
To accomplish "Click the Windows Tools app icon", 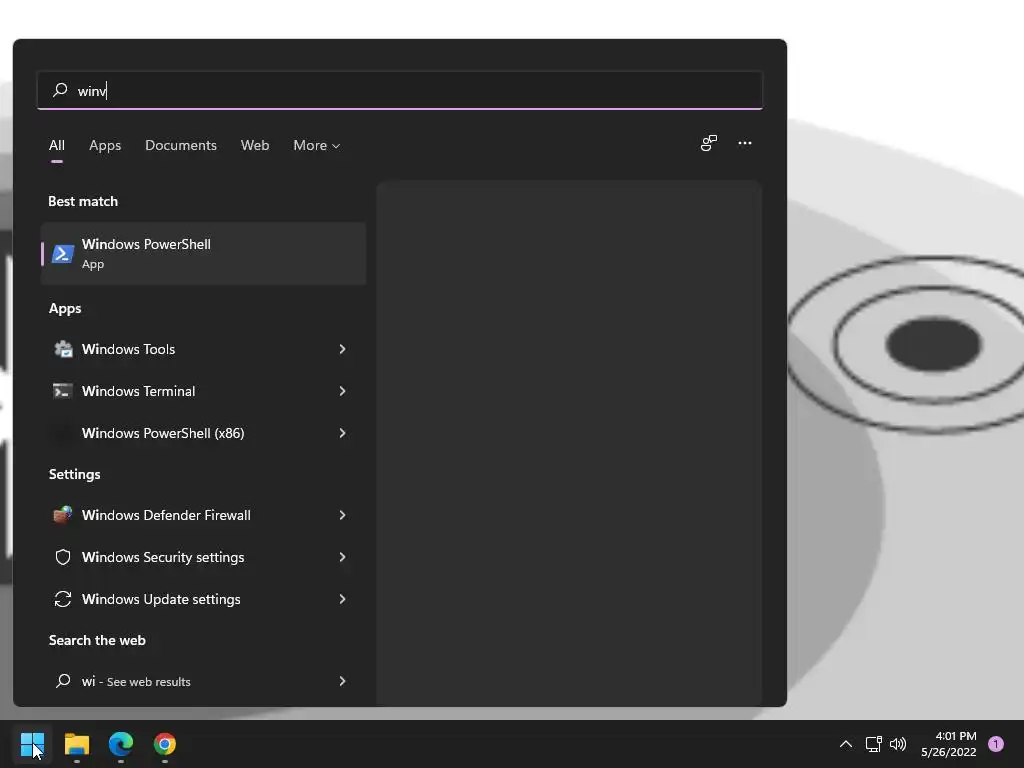I will [x=63, y=349].
